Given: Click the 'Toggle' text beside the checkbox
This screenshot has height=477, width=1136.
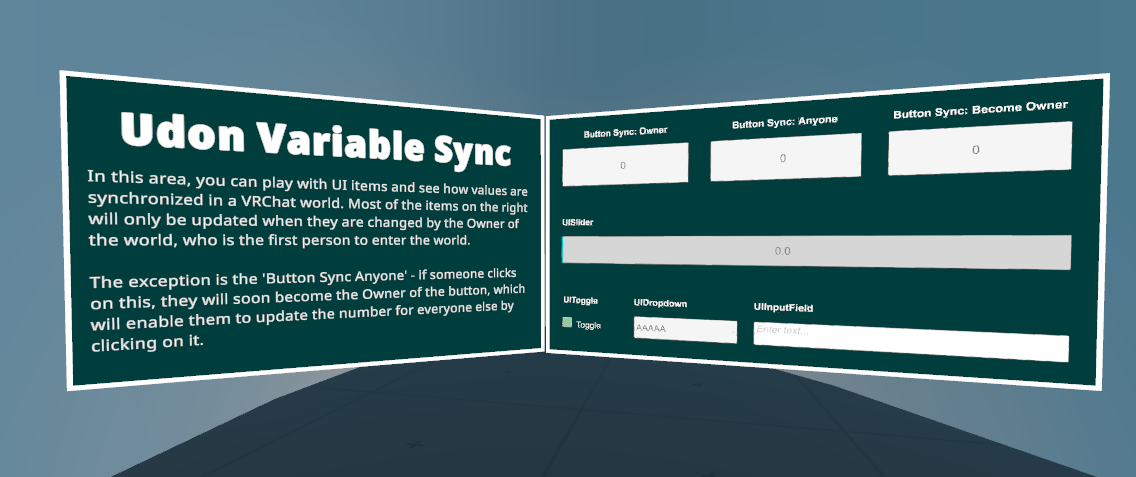Looking at the screenshot, I should point(588,325).
